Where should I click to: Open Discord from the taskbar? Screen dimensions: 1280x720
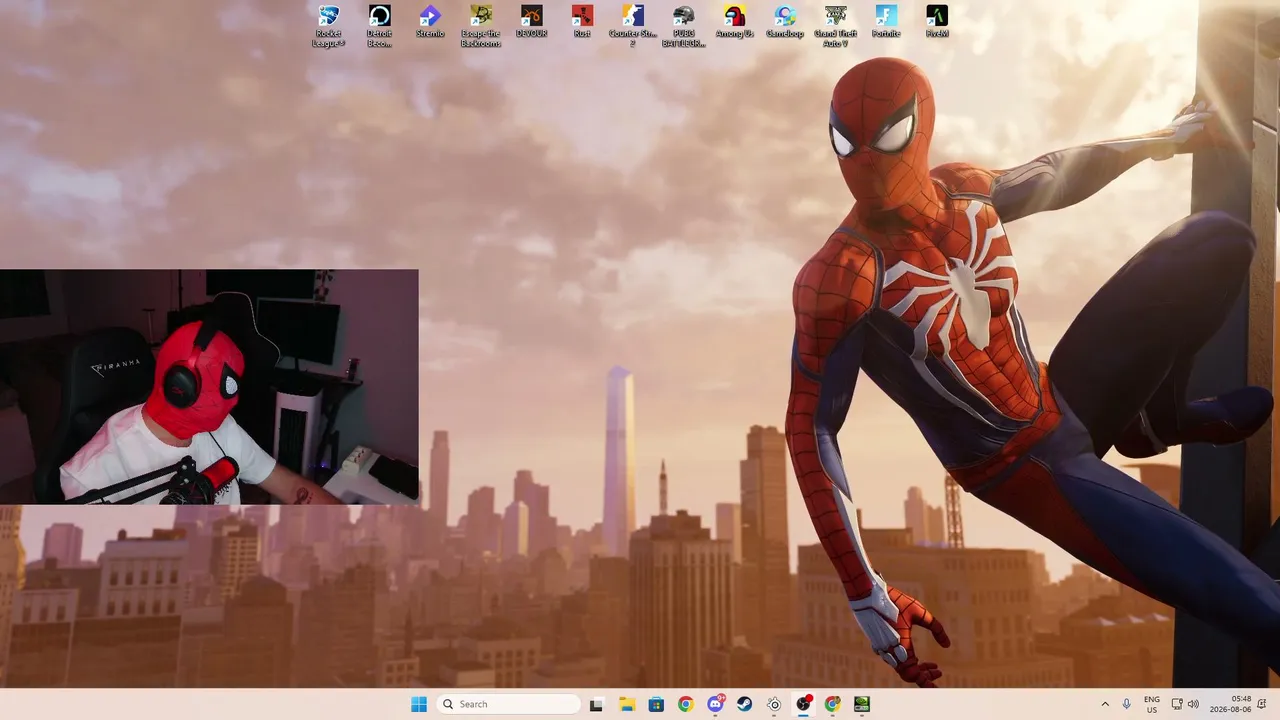715,704
